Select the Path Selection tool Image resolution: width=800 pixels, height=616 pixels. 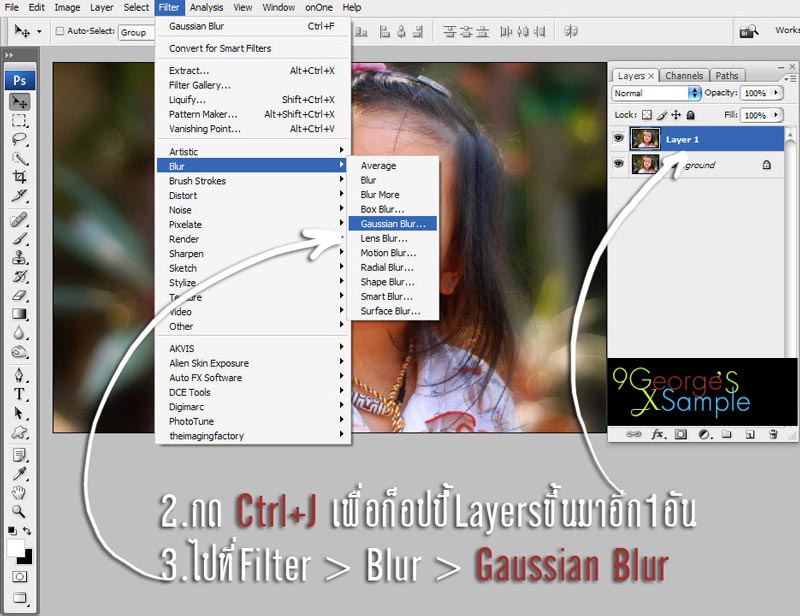coord(19,413)
